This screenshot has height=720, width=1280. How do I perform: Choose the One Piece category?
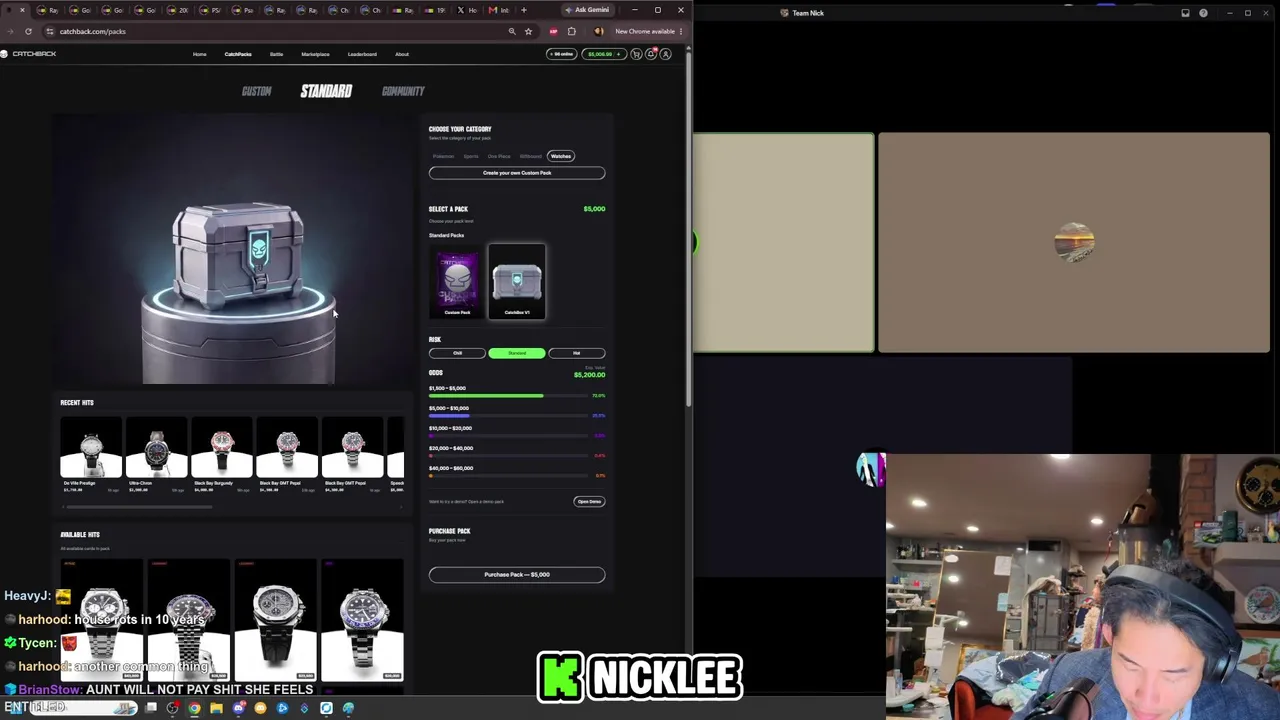point(499,156)
